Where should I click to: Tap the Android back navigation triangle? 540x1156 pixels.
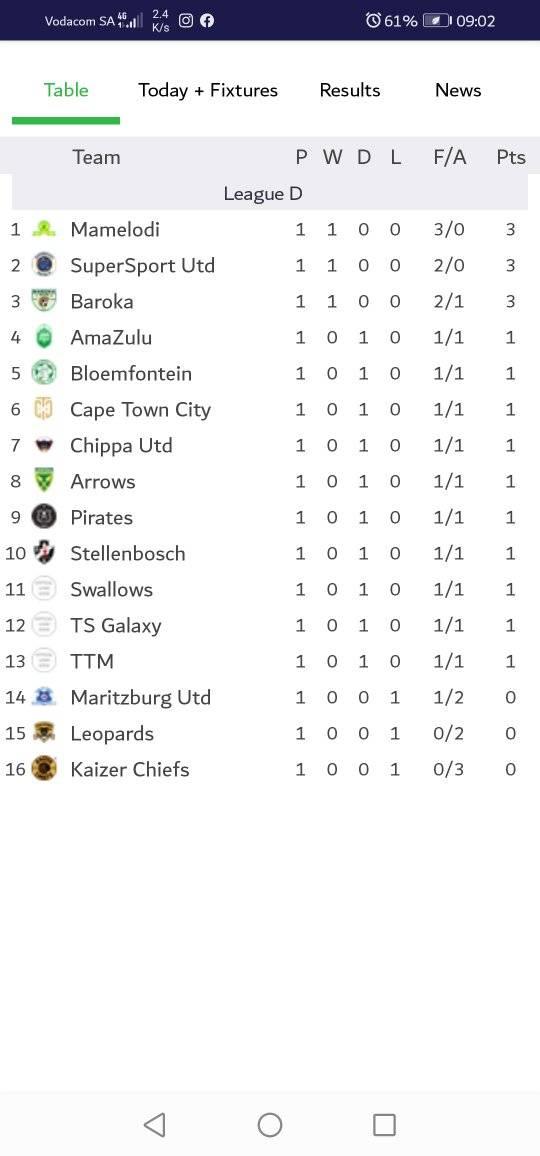pyautogui.click(x=154, y=1125)
